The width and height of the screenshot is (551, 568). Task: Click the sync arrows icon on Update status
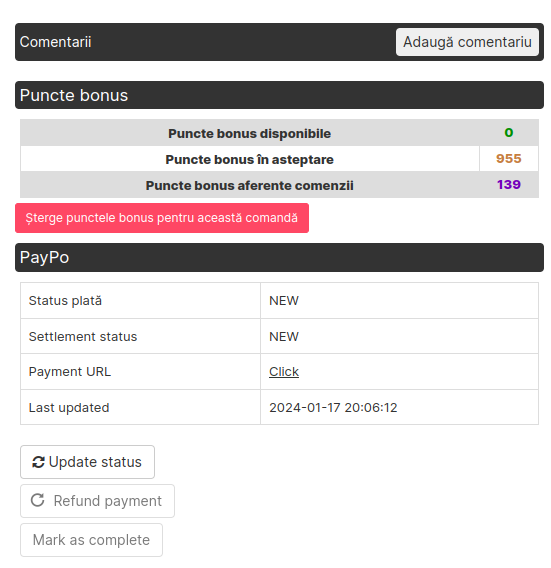(38, 462)
